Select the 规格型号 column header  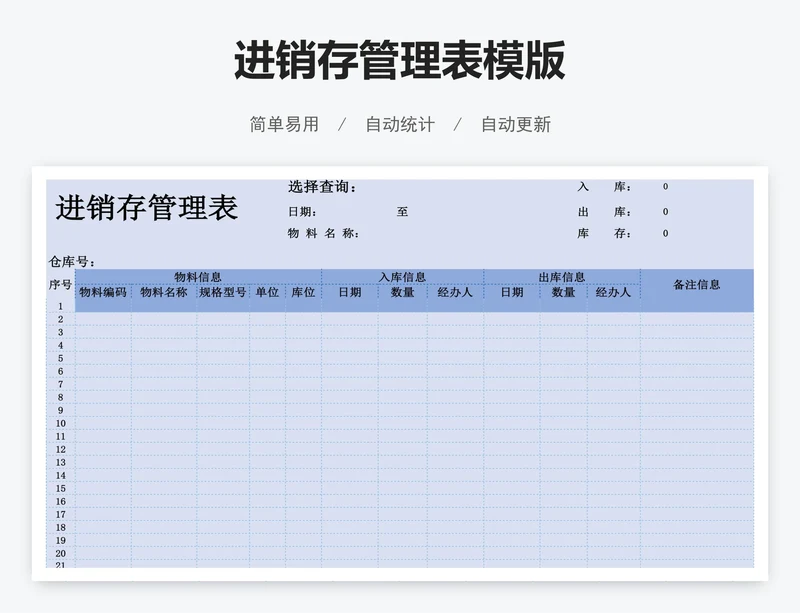223,292
